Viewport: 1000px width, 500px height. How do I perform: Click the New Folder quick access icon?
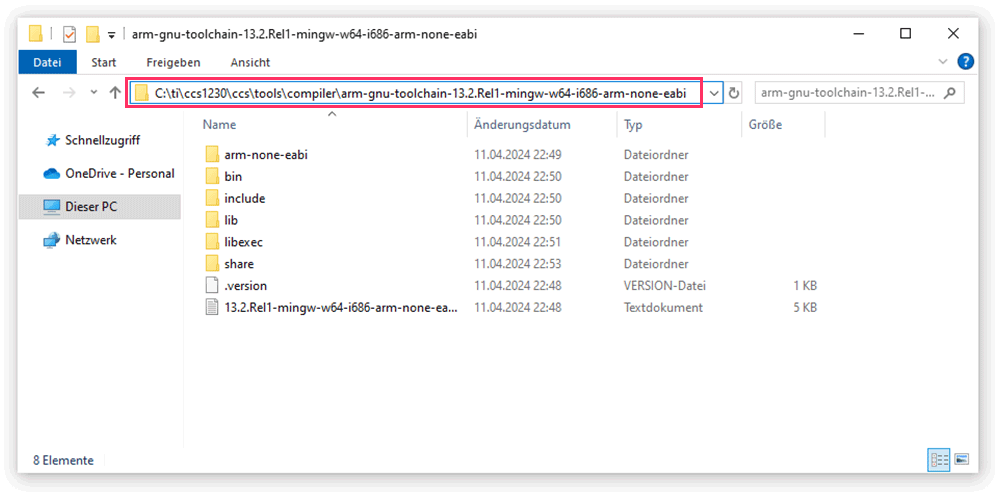pyautogui.click(x=94, y=34)
